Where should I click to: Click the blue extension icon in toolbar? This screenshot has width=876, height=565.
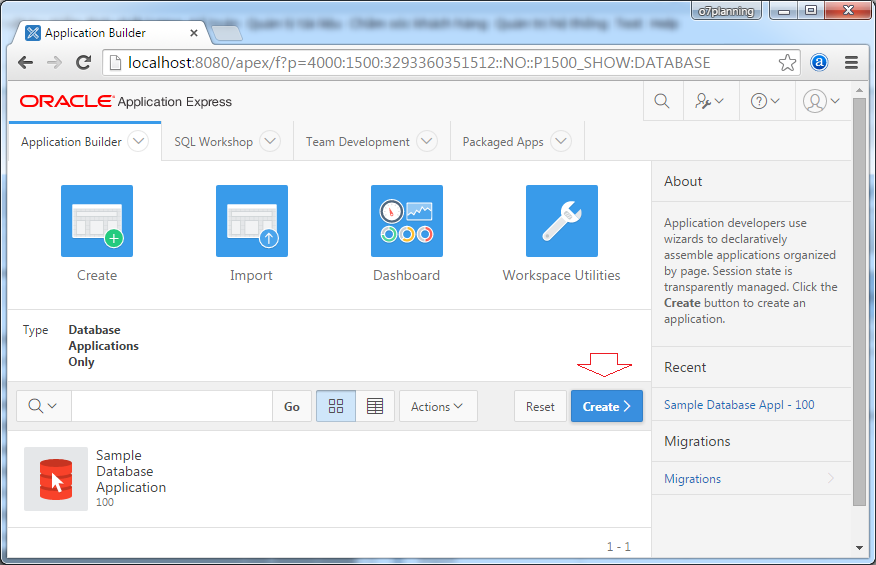(819, 63)
